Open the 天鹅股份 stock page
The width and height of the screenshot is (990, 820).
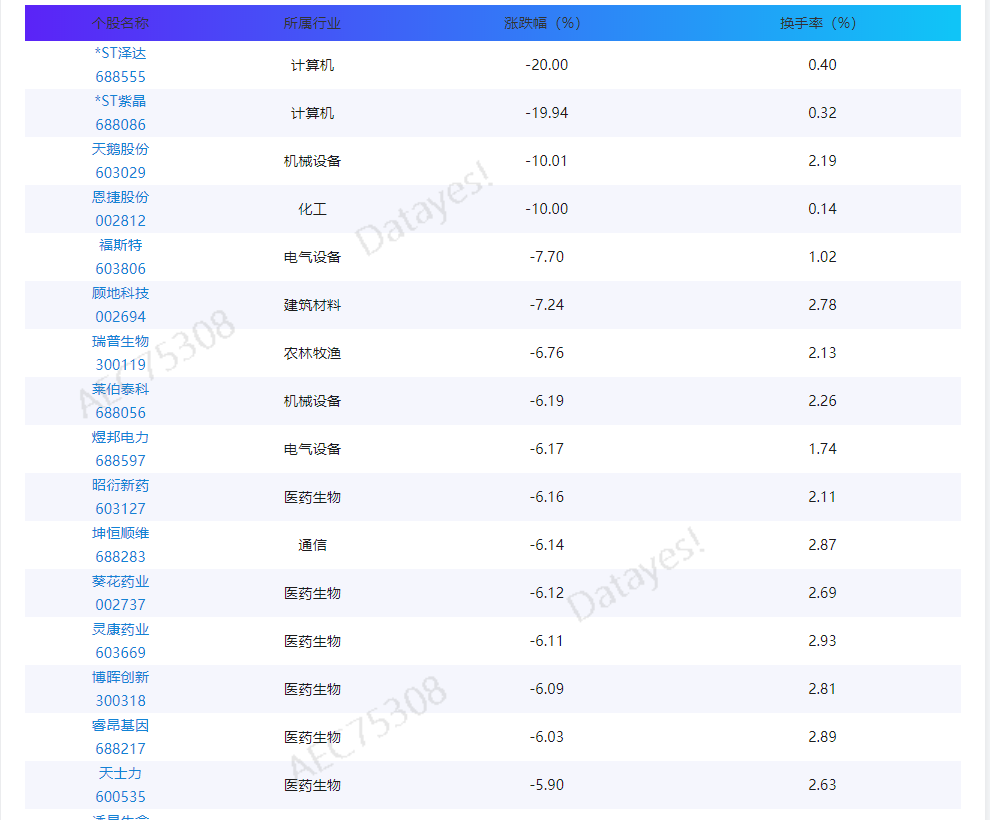click(x=121, y=149)
